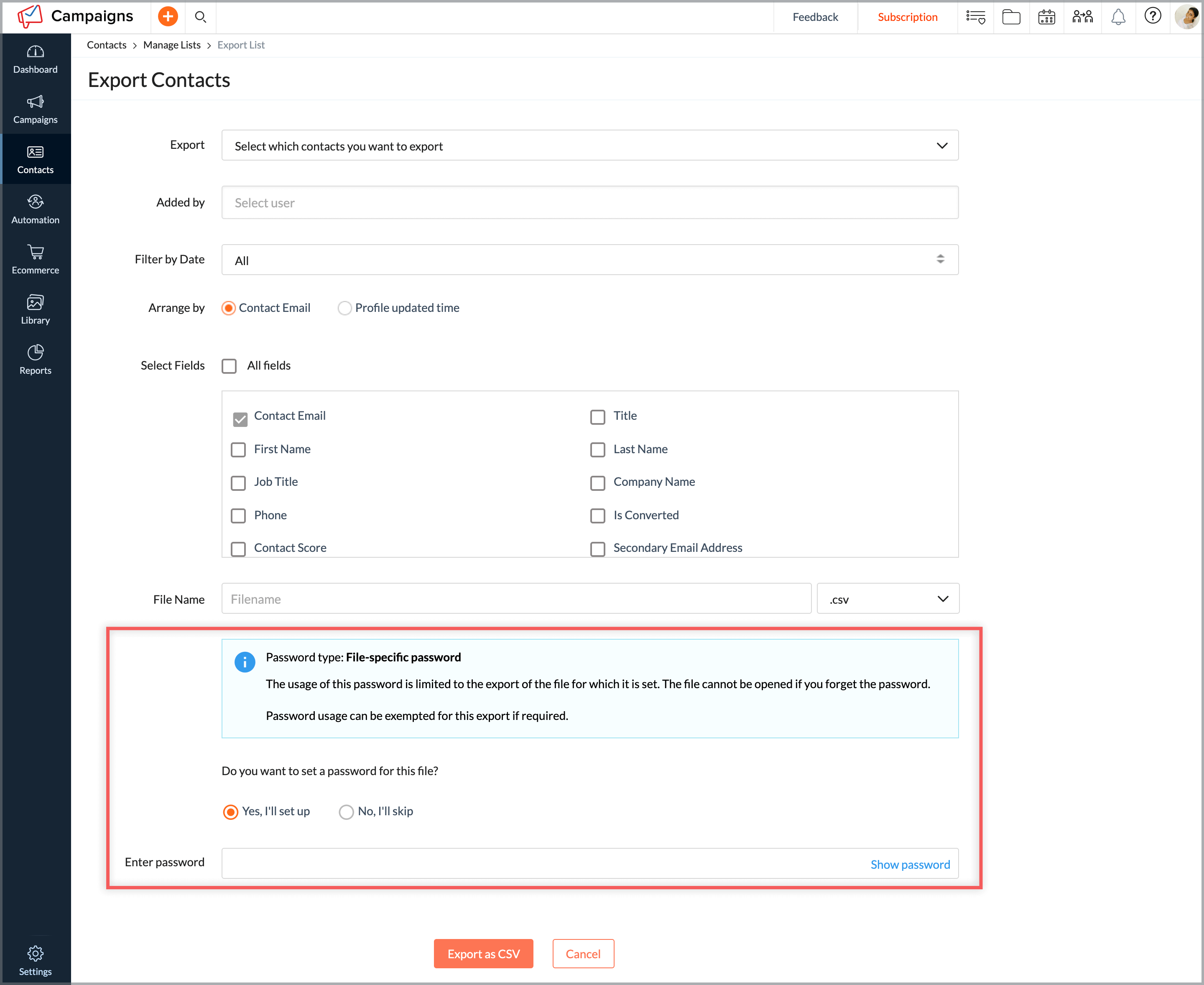Screen dimensions: 1204x985
Task: Open the folder icon in the top bar
Action: coord(1010,17)
